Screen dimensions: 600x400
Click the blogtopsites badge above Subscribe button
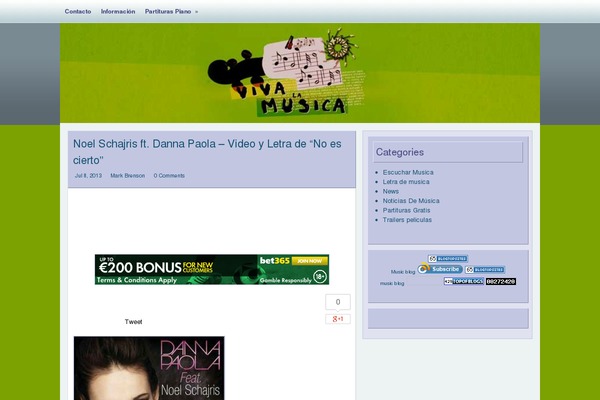click(x=448, y=259)
